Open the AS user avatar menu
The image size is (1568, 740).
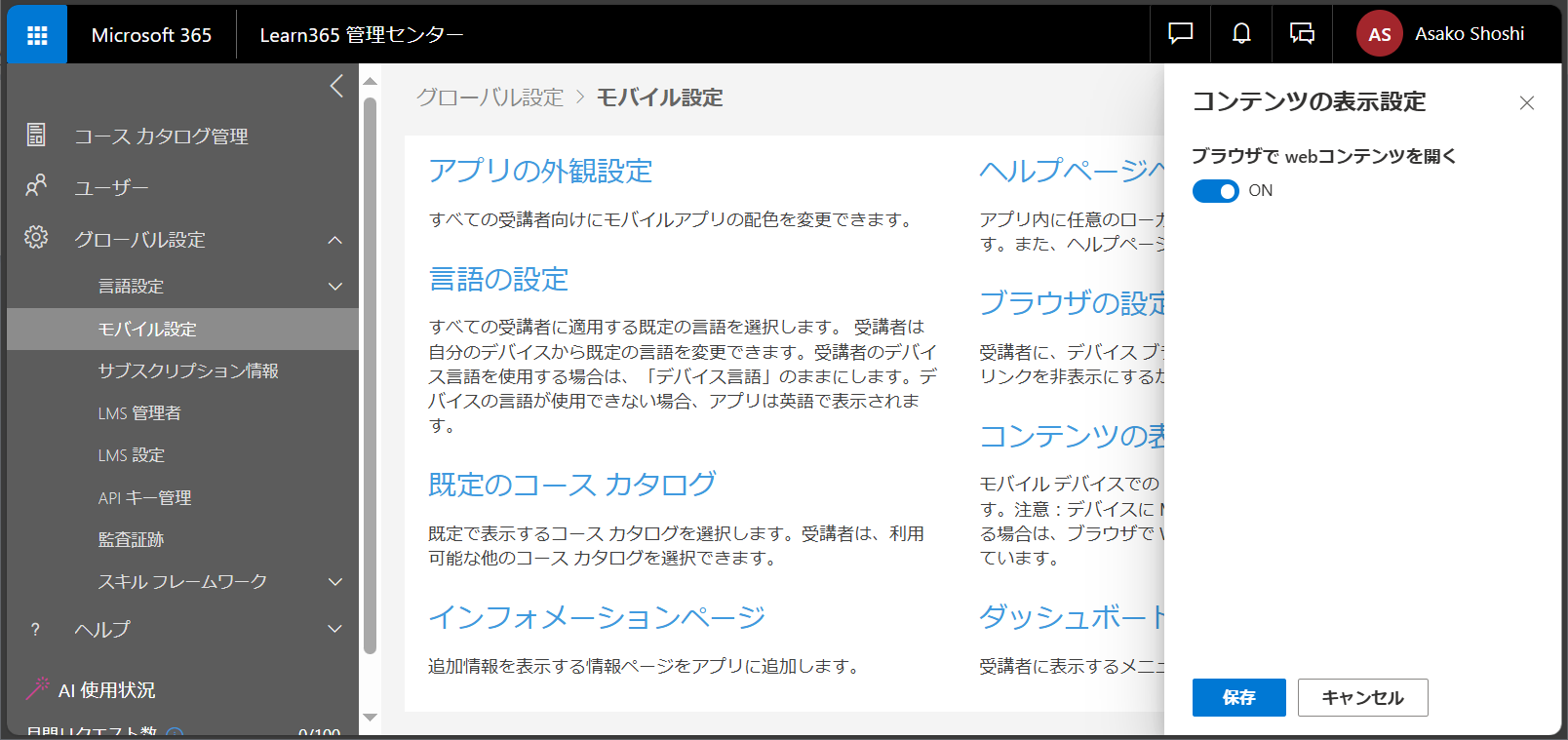pyautogui.click(x=1379, y=34)
